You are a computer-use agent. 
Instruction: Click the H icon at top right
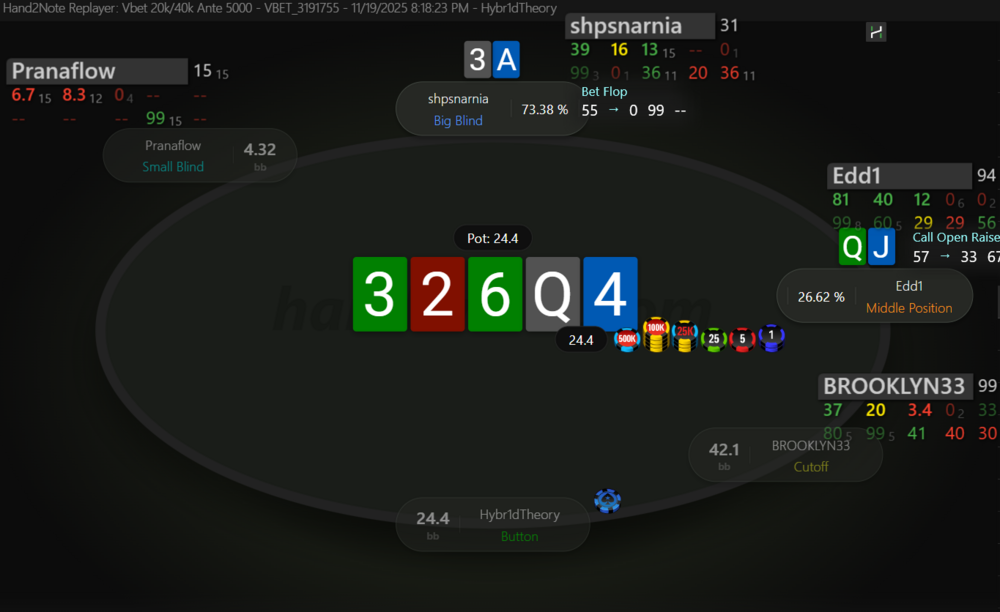876,32
